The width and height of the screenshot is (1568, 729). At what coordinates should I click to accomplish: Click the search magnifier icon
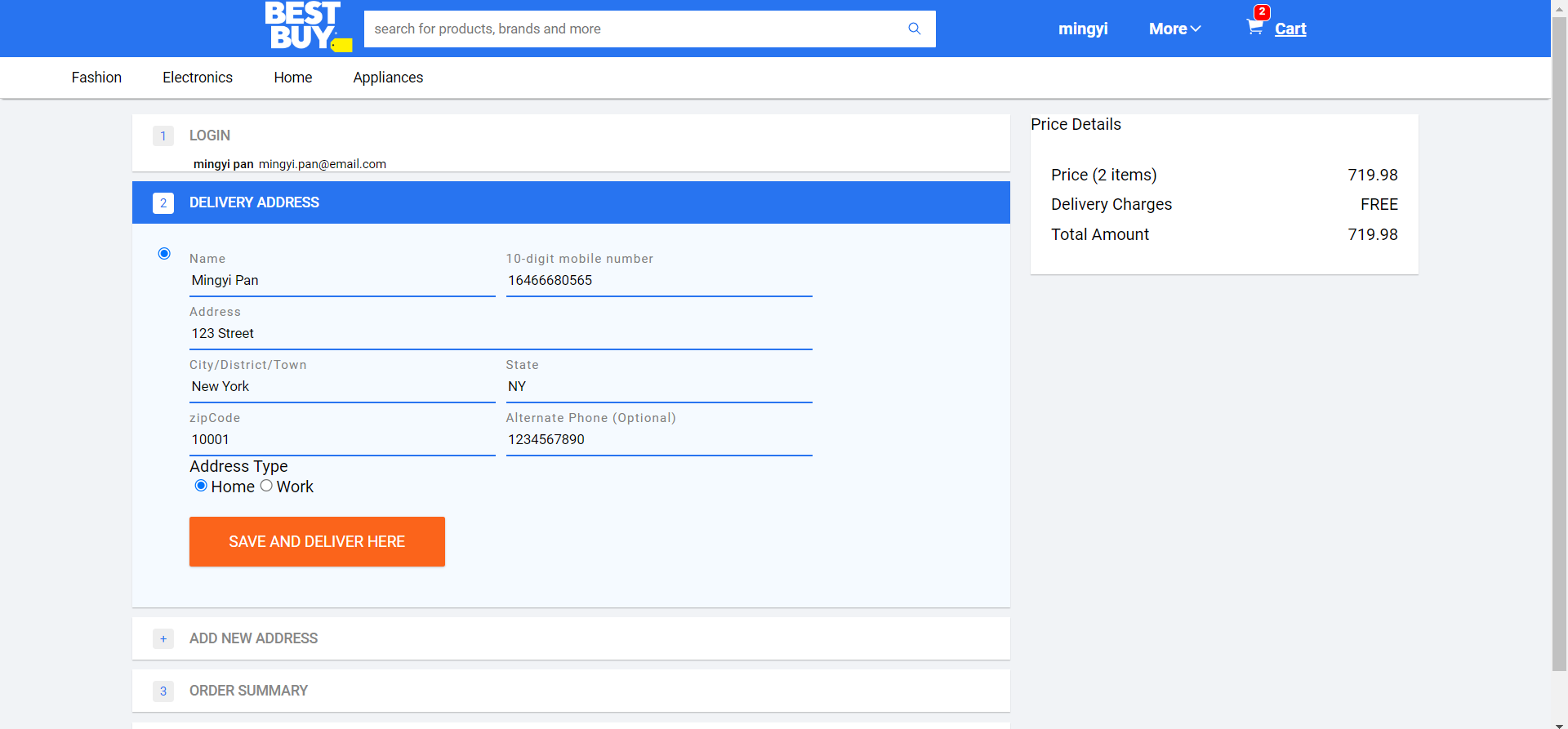tap(914, 29)
